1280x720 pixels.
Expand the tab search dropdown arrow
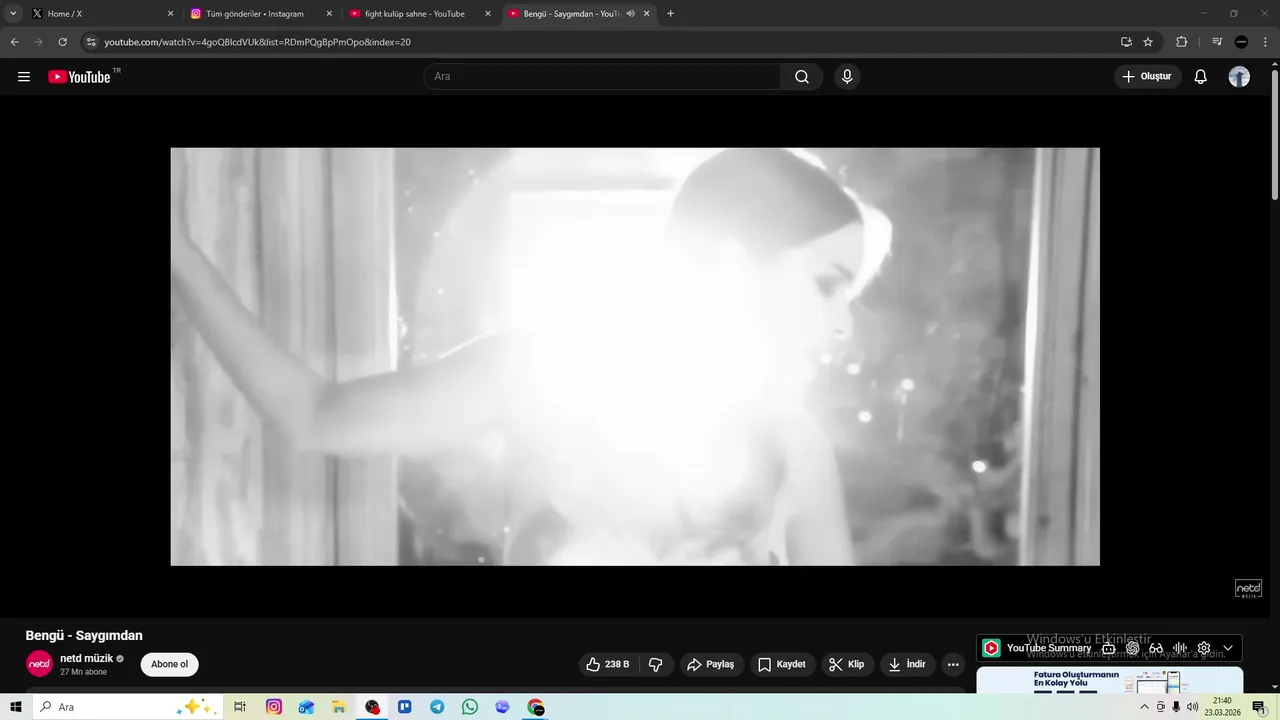click(13, 14)
